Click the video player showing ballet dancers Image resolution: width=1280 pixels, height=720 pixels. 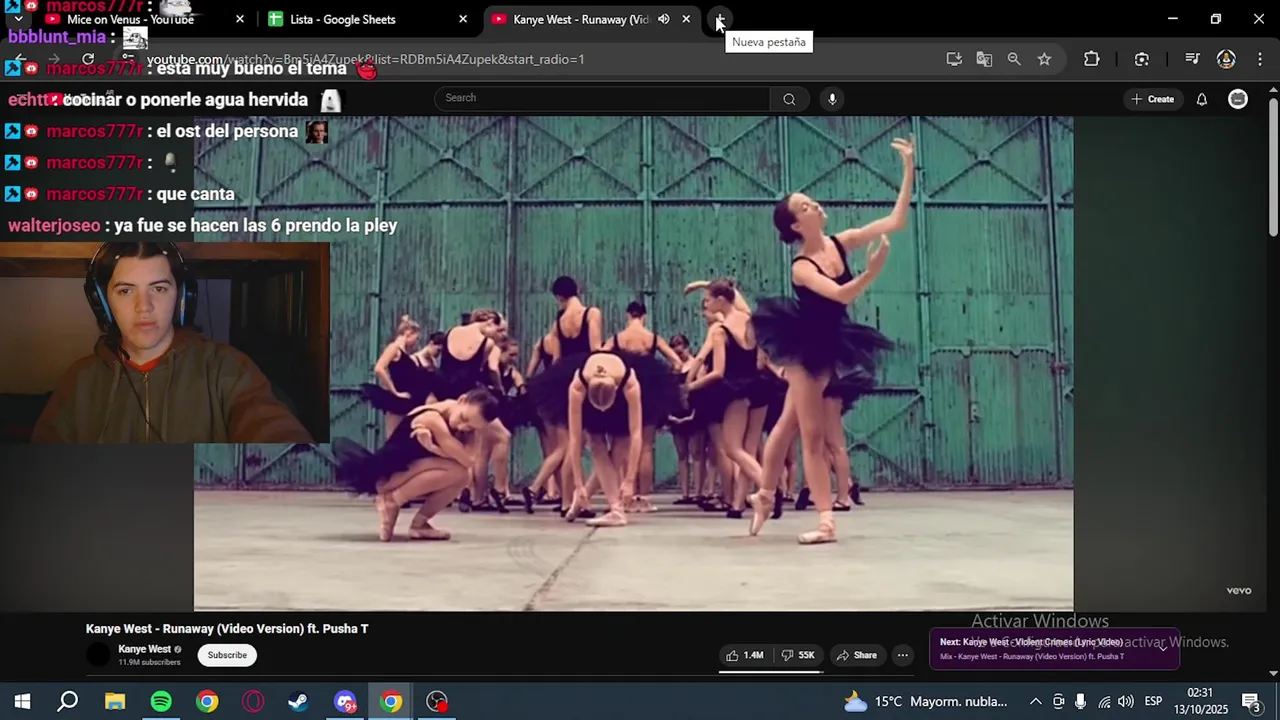[x=633, y=362]
